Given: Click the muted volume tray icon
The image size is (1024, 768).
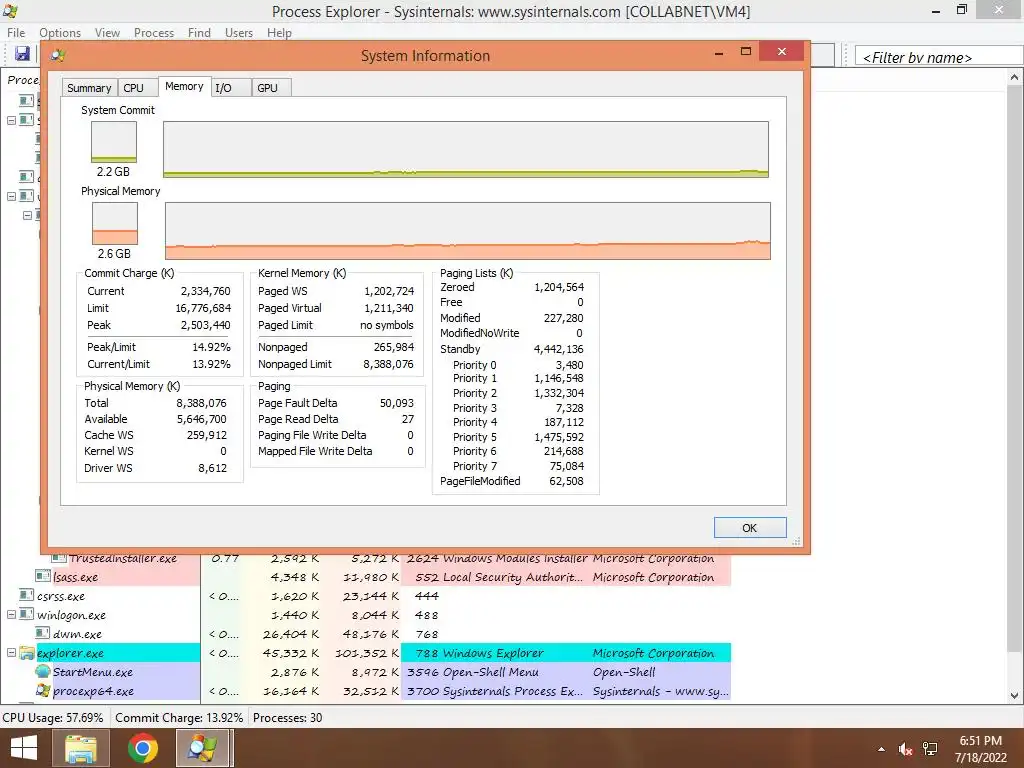Looking at the screenshot, I should click(905, 749).
